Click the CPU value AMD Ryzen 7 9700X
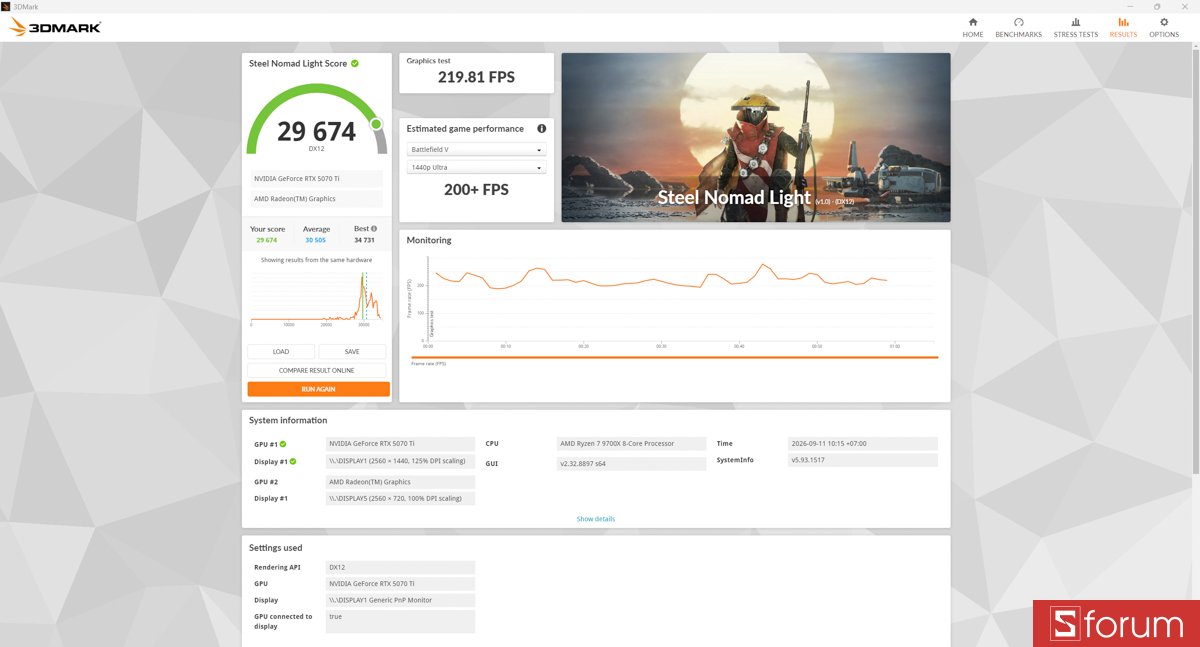1200x647 pixels. click(631, 444)
